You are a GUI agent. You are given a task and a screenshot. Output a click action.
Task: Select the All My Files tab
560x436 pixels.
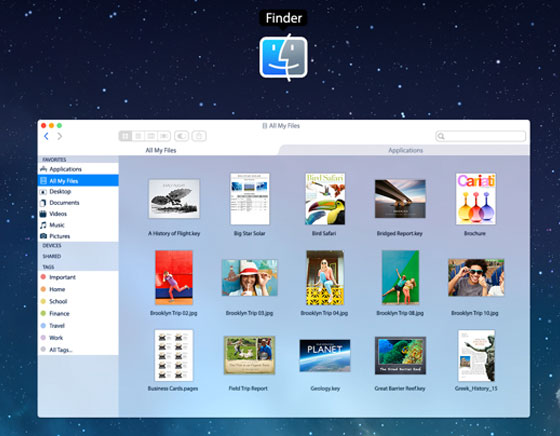161,150
